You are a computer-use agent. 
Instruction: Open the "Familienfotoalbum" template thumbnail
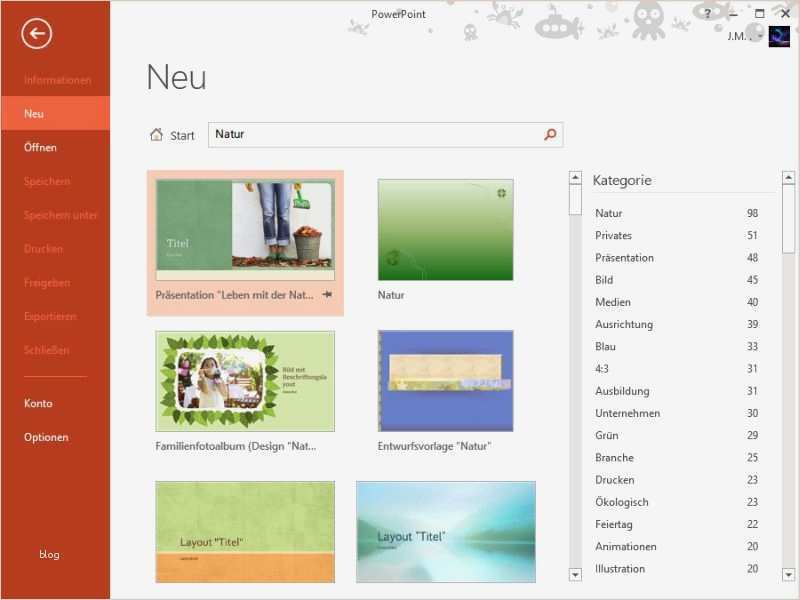[x=245, y=381]
